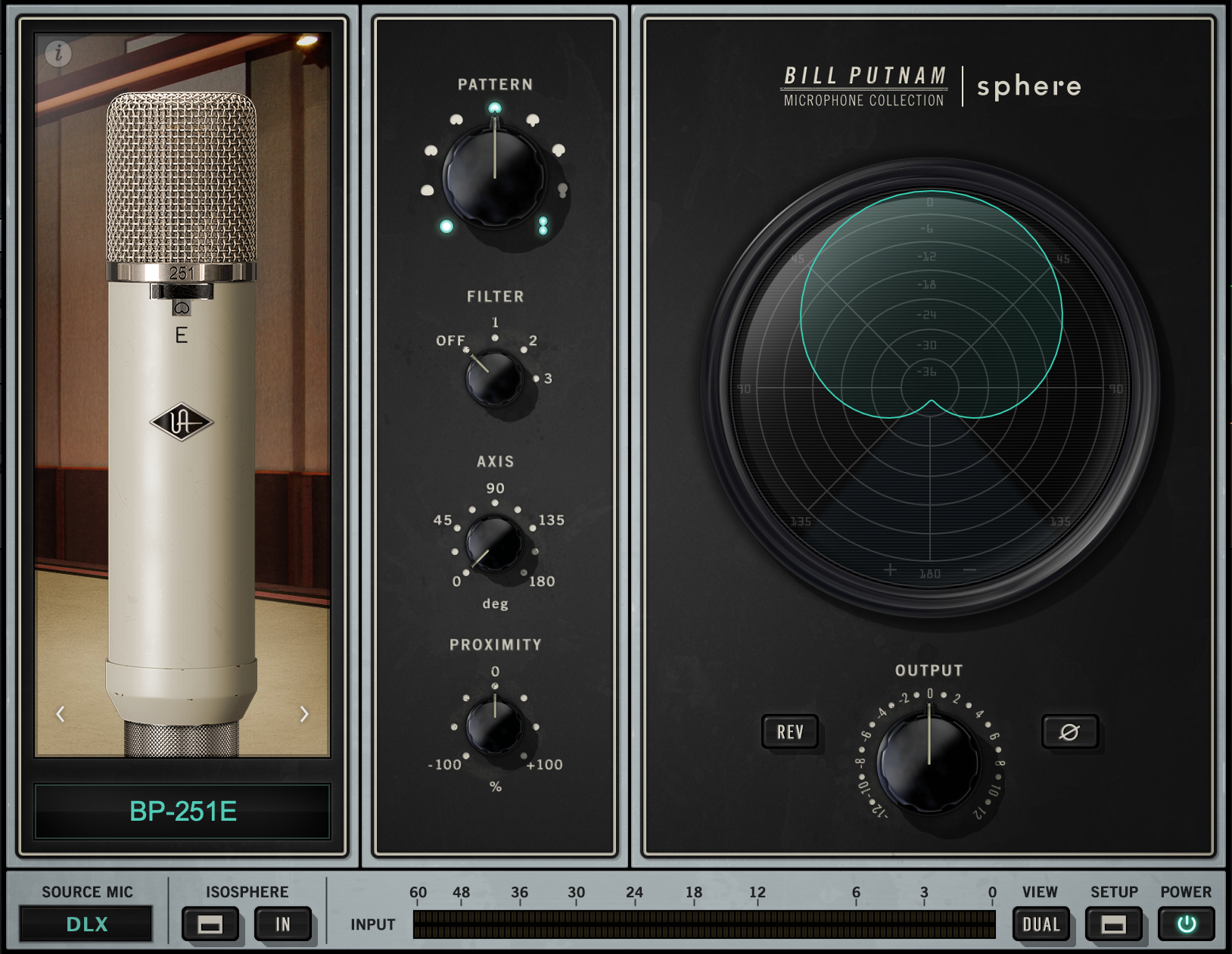This screenshot has height=954, width=1232.
Task: Click the ISOSPHERE rectangle icon button
Action: [x=210, y=924]
